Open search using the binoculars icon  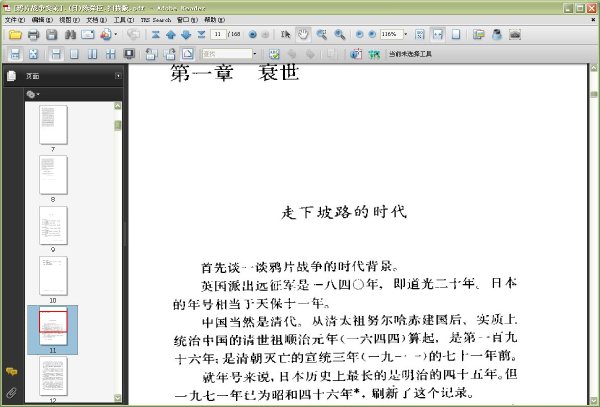70,35
